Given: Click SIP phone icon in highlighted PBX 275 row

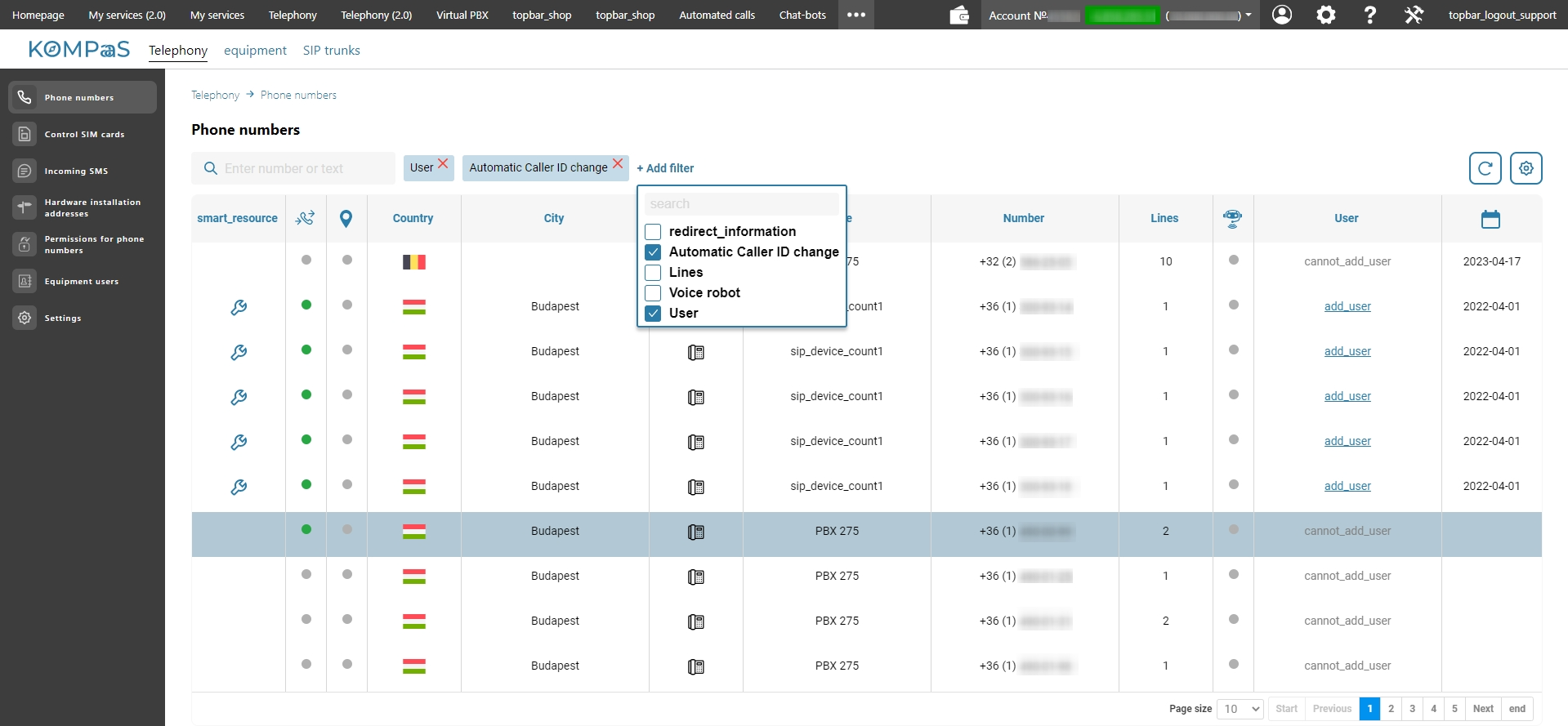Looking at the screenshot, I should pyautogui.click(x=696, y=532).
